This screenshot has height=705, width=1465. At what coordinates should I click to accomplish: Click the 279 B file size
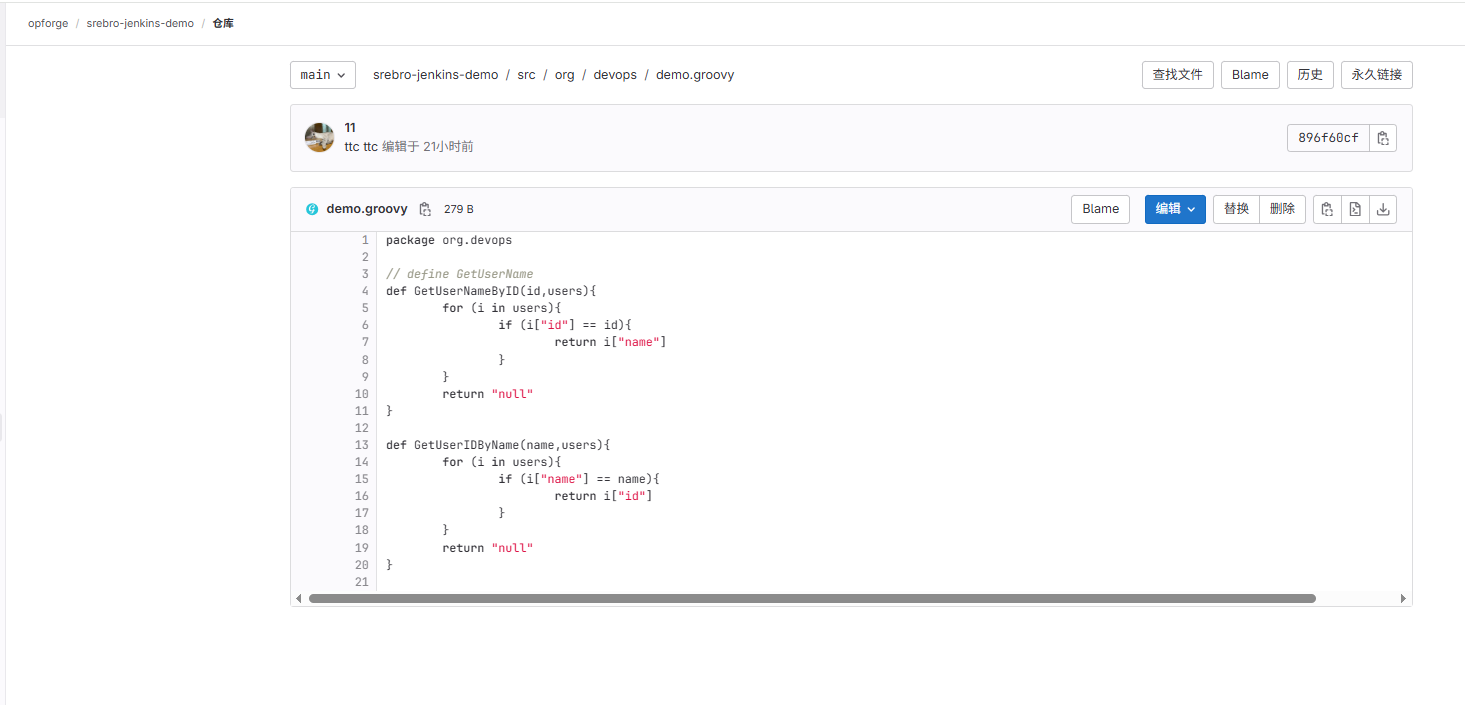click(459, 209)
